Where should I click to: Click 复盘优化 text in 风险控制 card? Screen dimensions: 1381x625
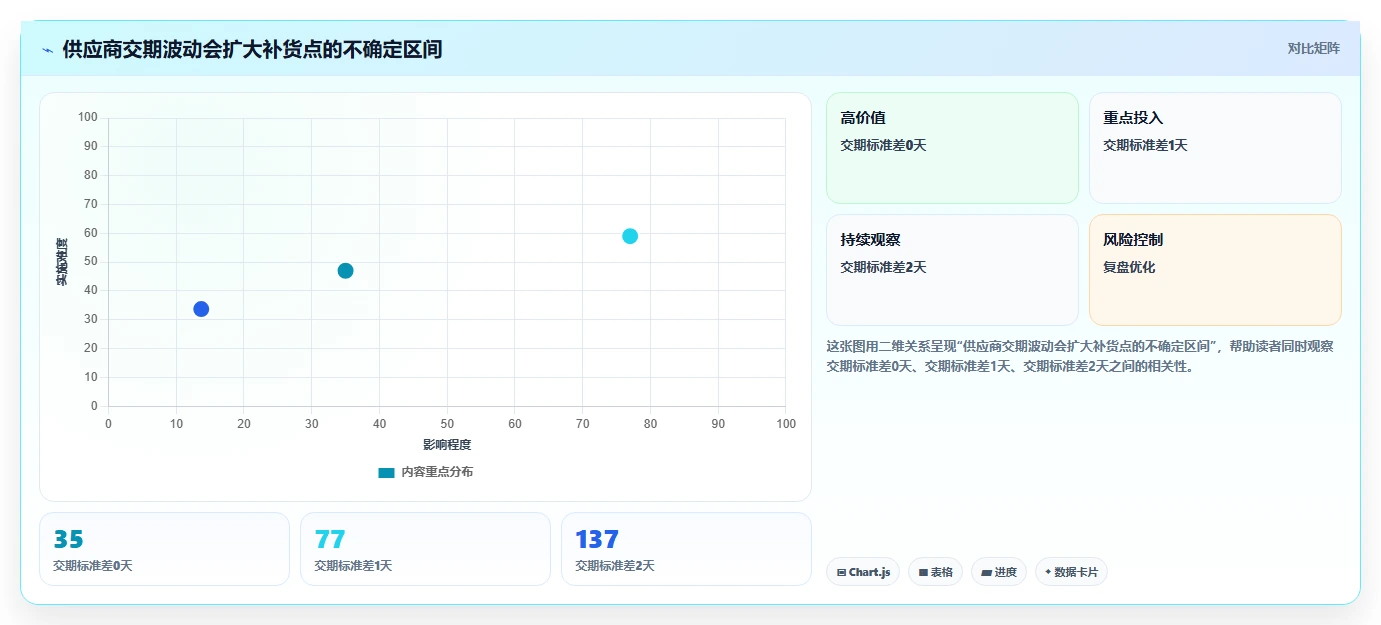click(1129, 267)
